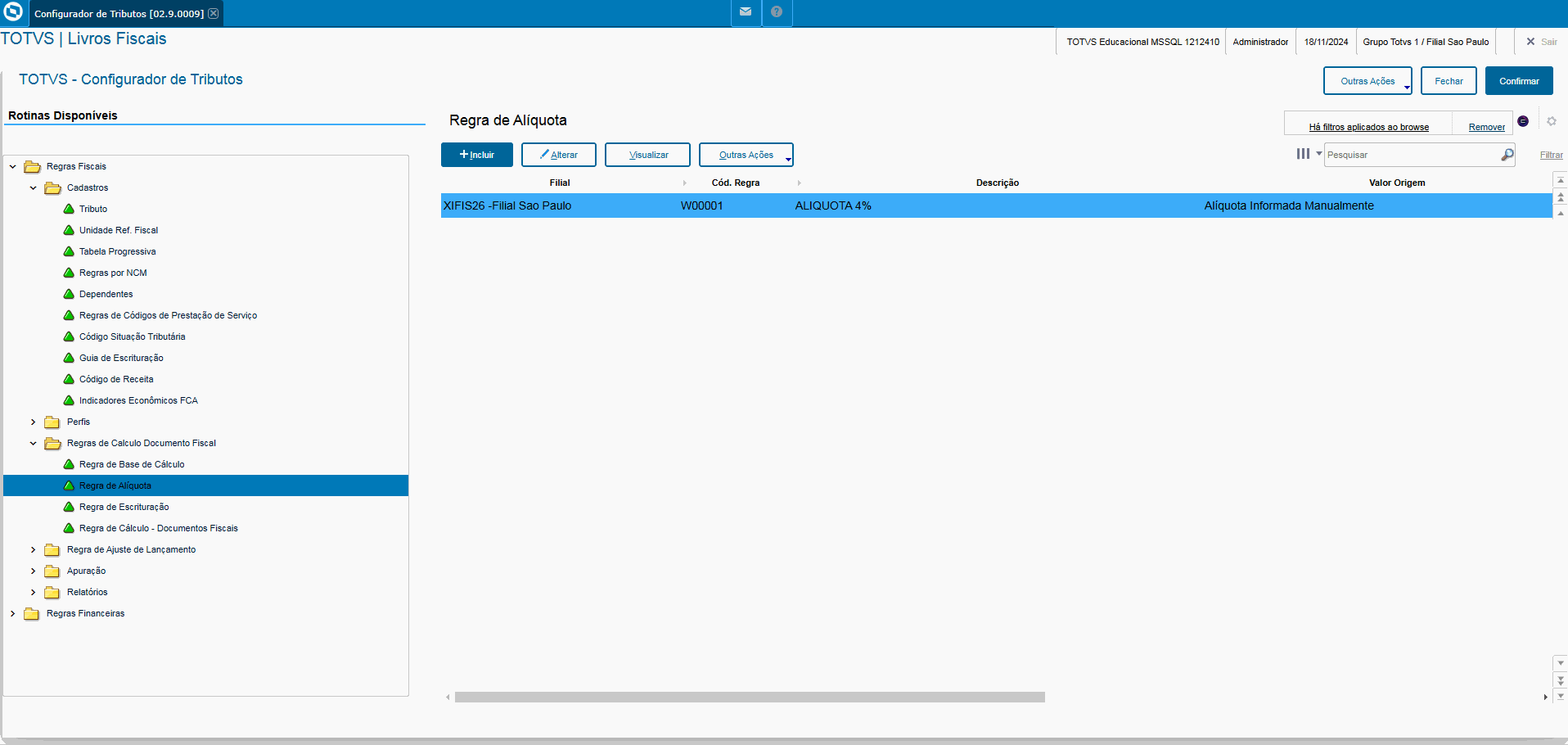Open the help question mark icon
The image size is (1568, 745).
(x=777, y=12)
